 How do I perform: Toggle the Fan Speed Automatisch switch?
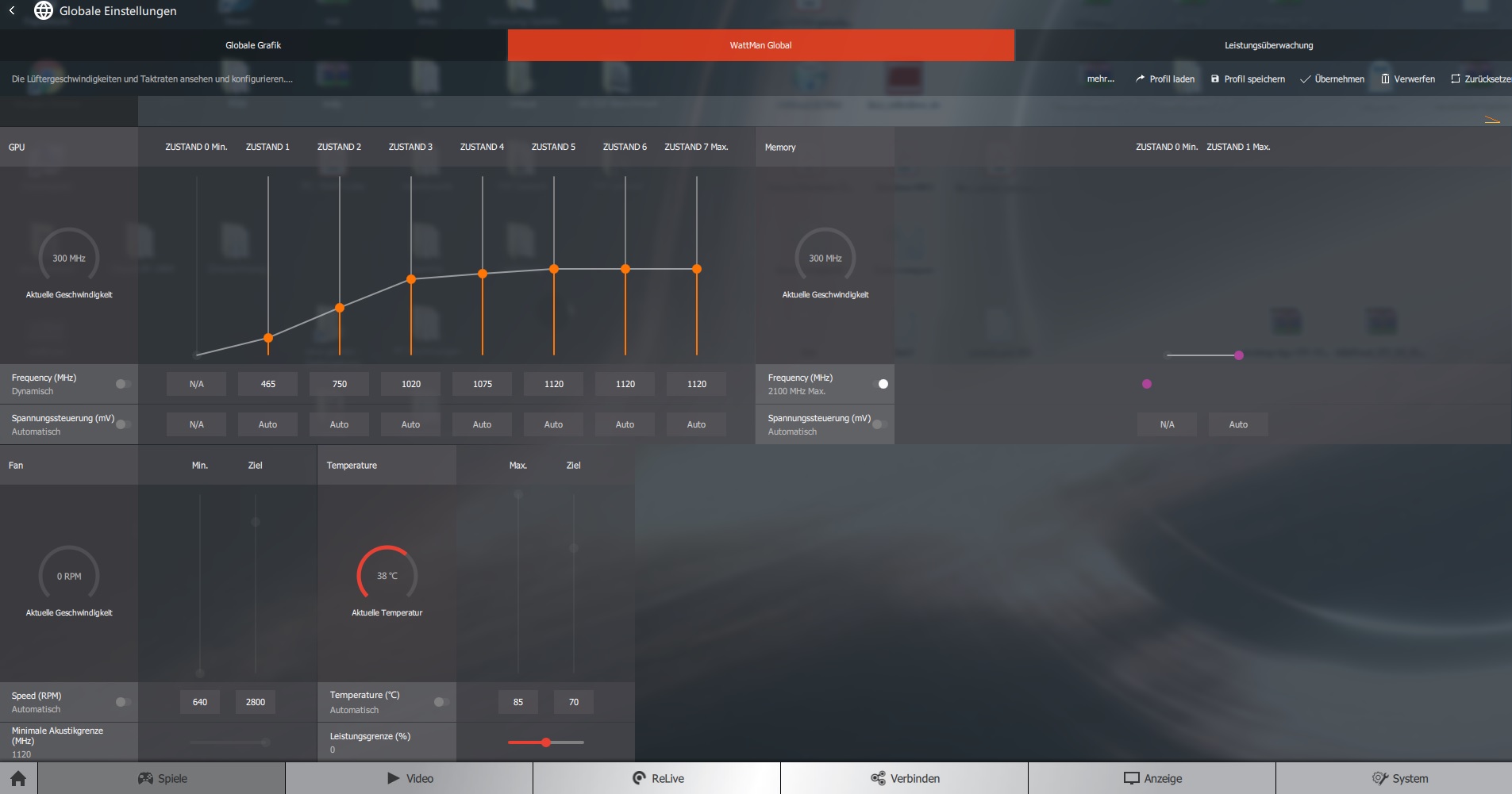[123, 702]
